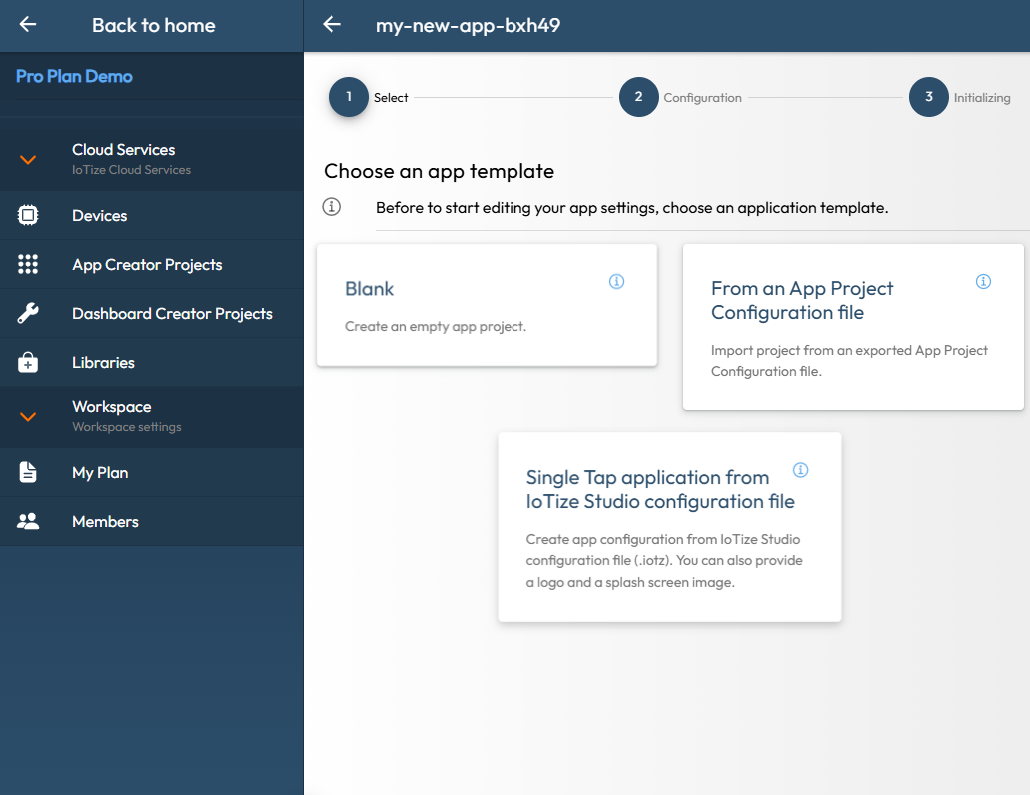
Task: Go to step 2 Configuration
Action: point(638,97)
